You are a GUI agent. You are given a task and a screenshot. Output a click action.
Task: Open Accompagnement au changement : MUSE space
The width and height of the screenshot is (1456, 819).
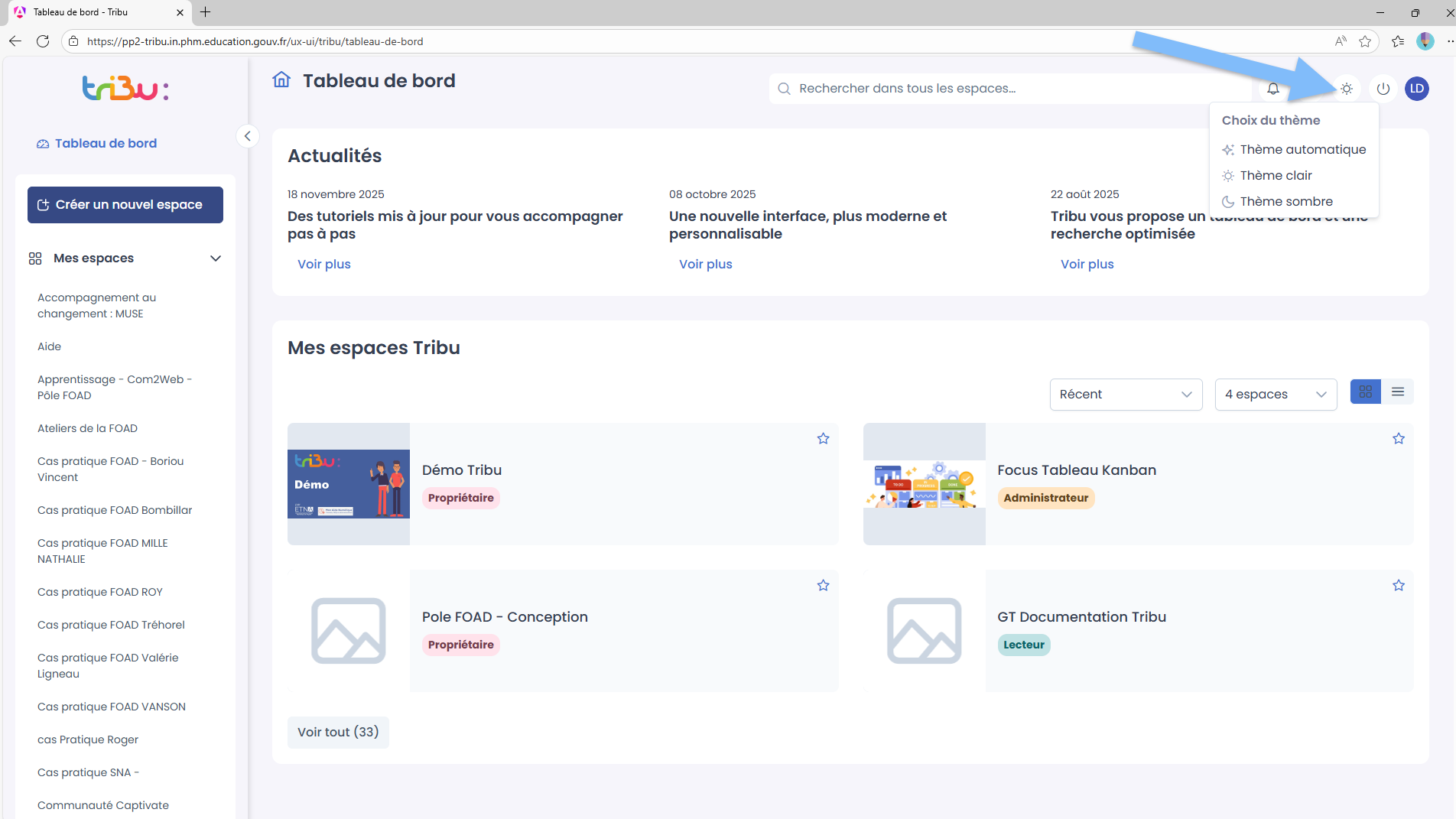97,306
